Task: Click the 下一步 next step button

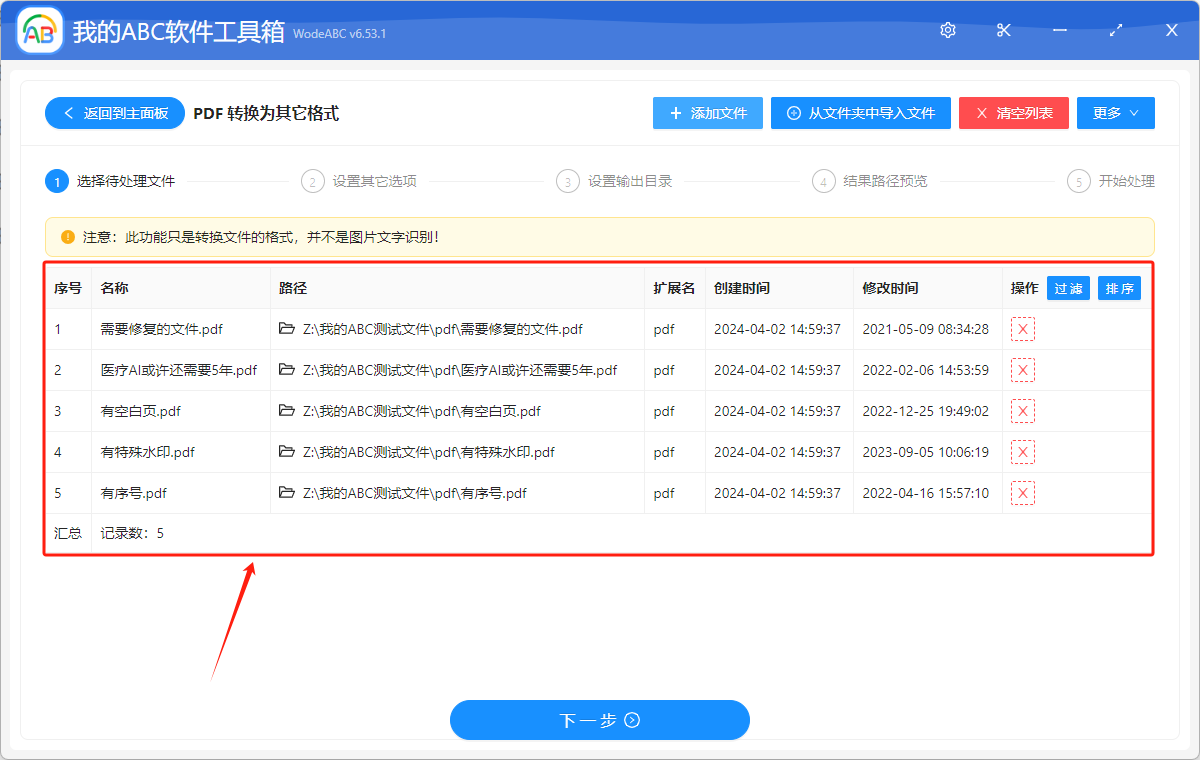Action: [600, 720]
